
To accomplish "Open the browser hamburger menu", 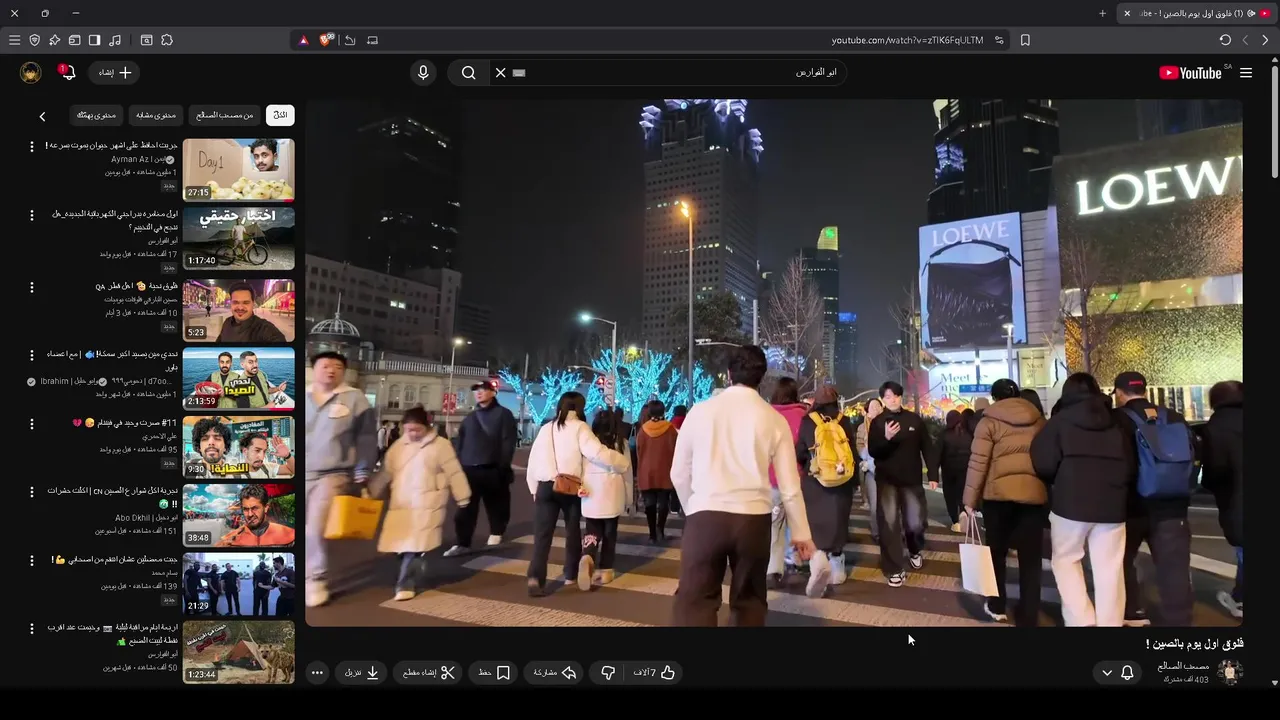I will [14, 40].
